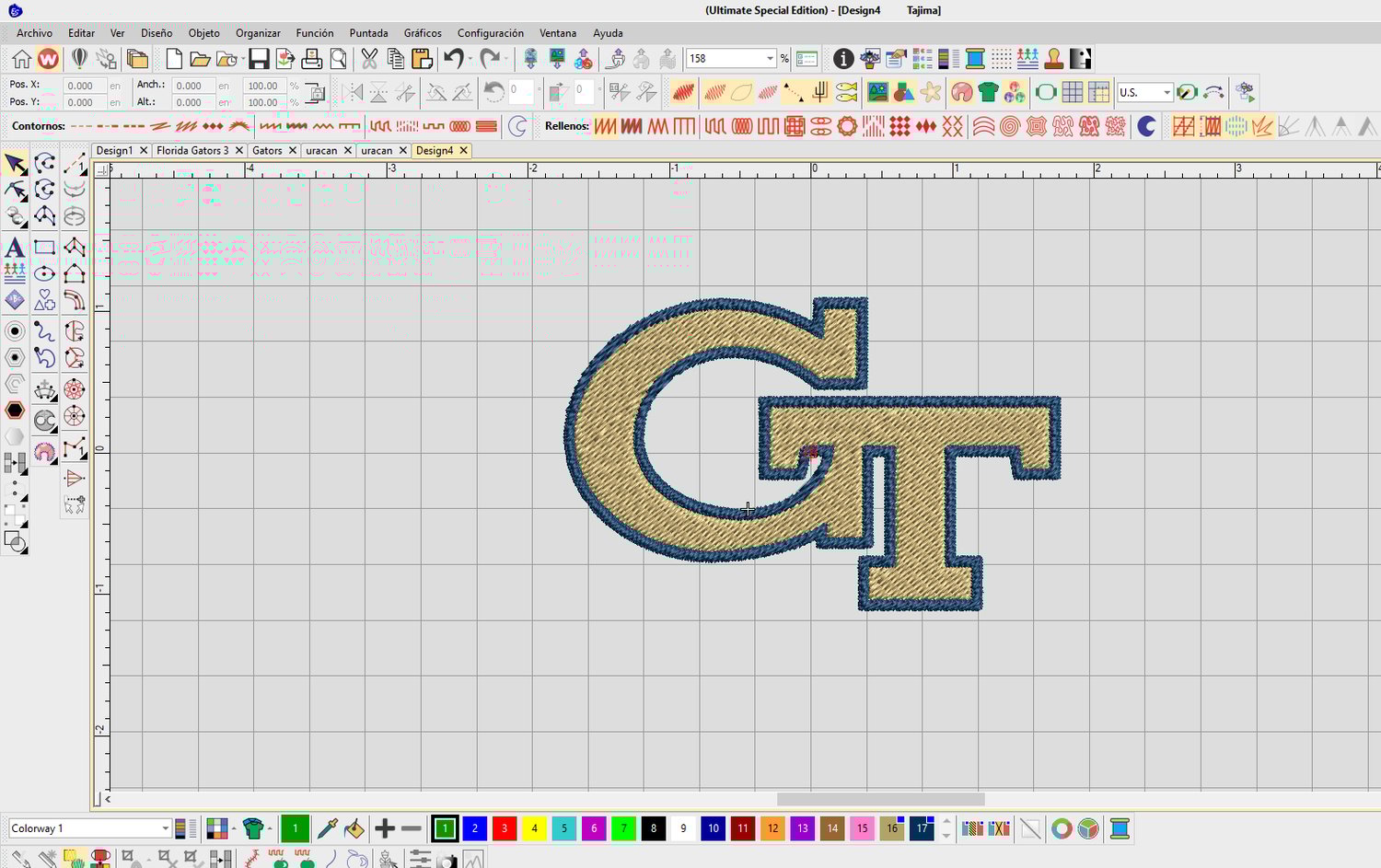Screen dimensions: 1381x868
Task: Toggle the show vector shapes icon
Action: point(904,92)
